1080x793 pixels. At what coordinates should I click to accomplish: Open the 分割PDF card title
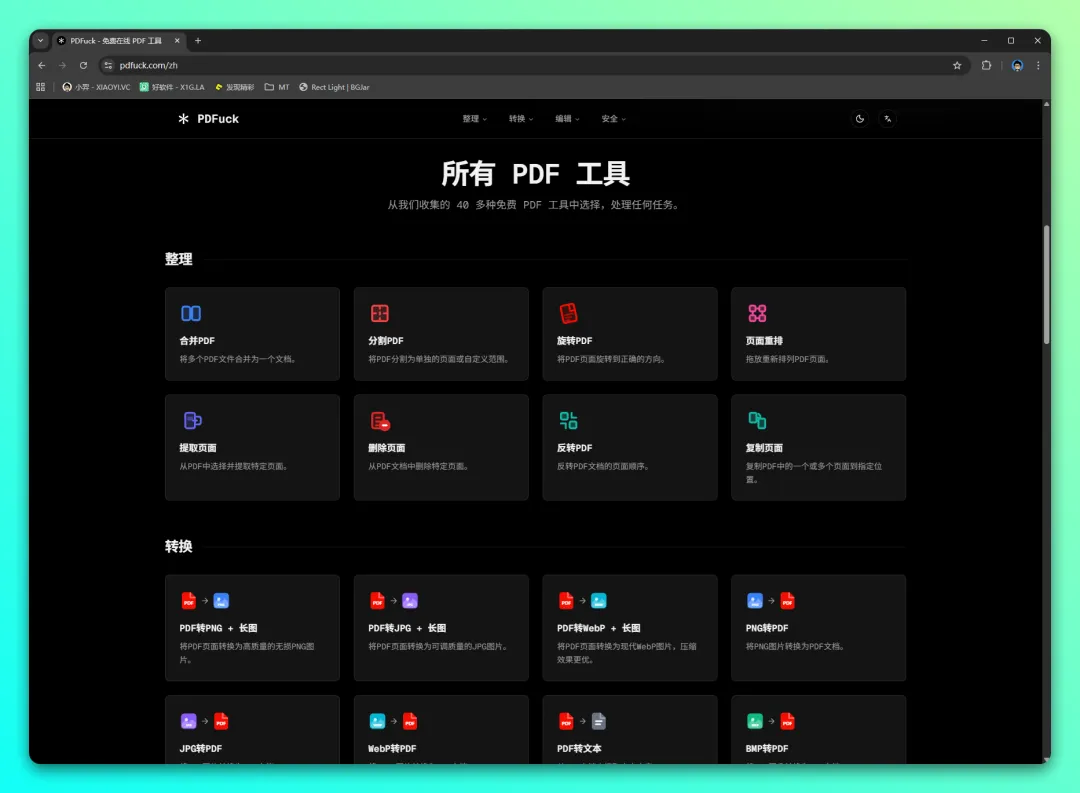(386, 340)
